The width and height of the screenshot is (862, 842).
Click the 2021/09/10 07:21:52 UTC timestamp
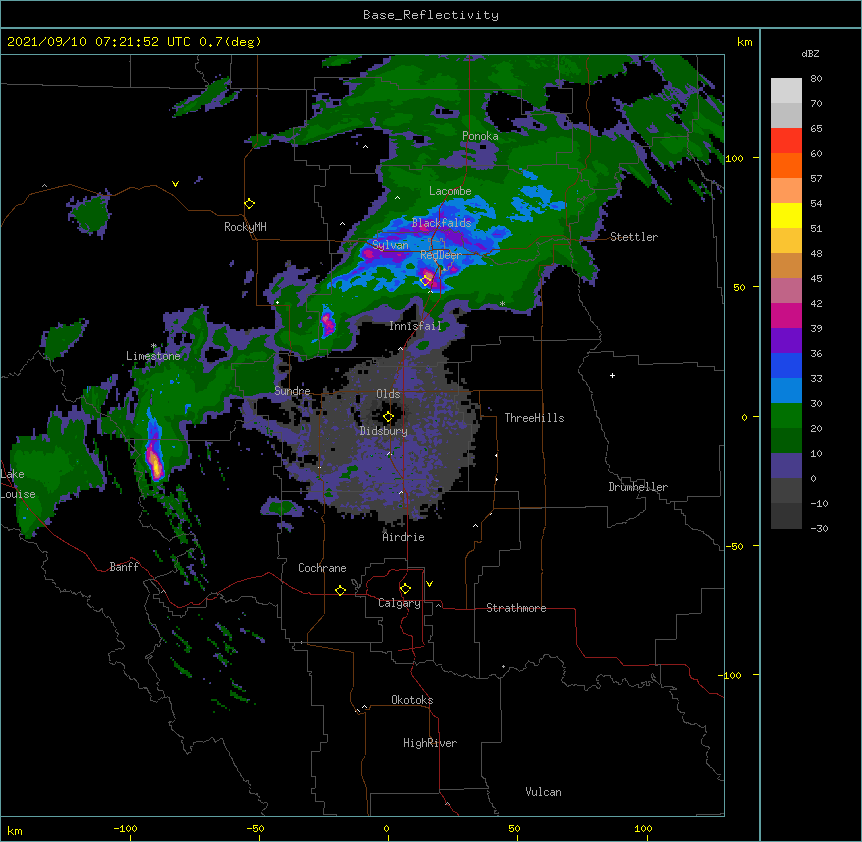click(99, 42)
